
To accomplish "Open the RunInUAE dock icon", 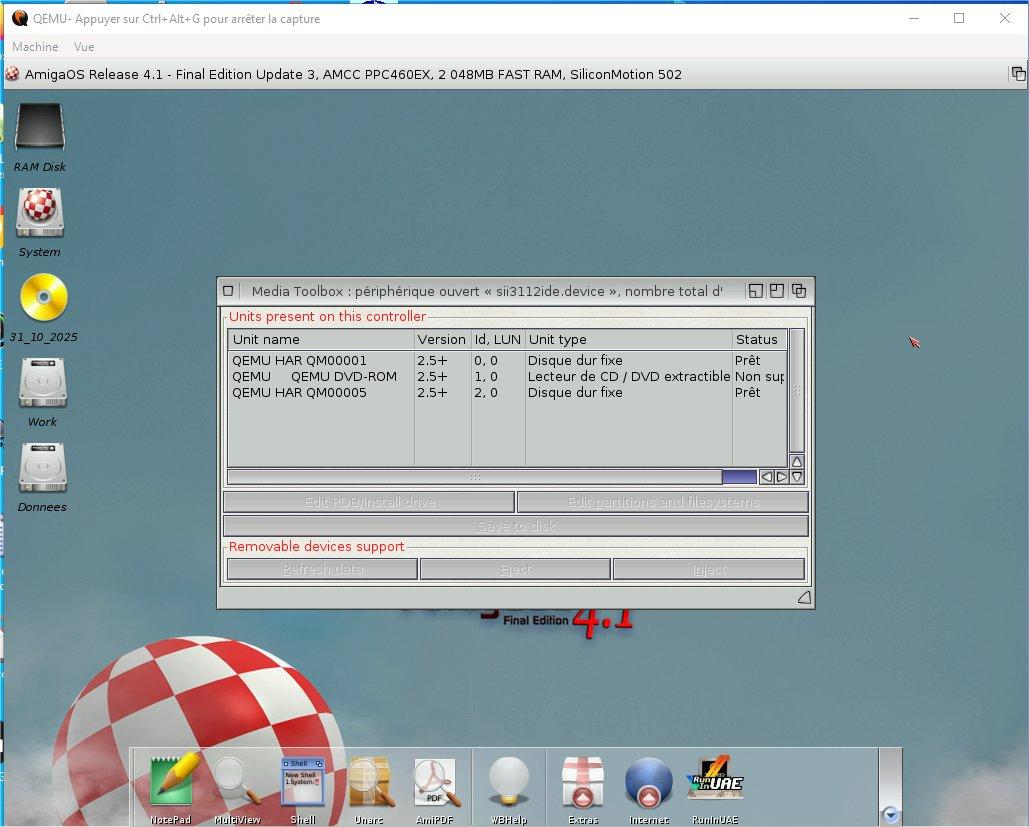I will click(x=714, y=780).
